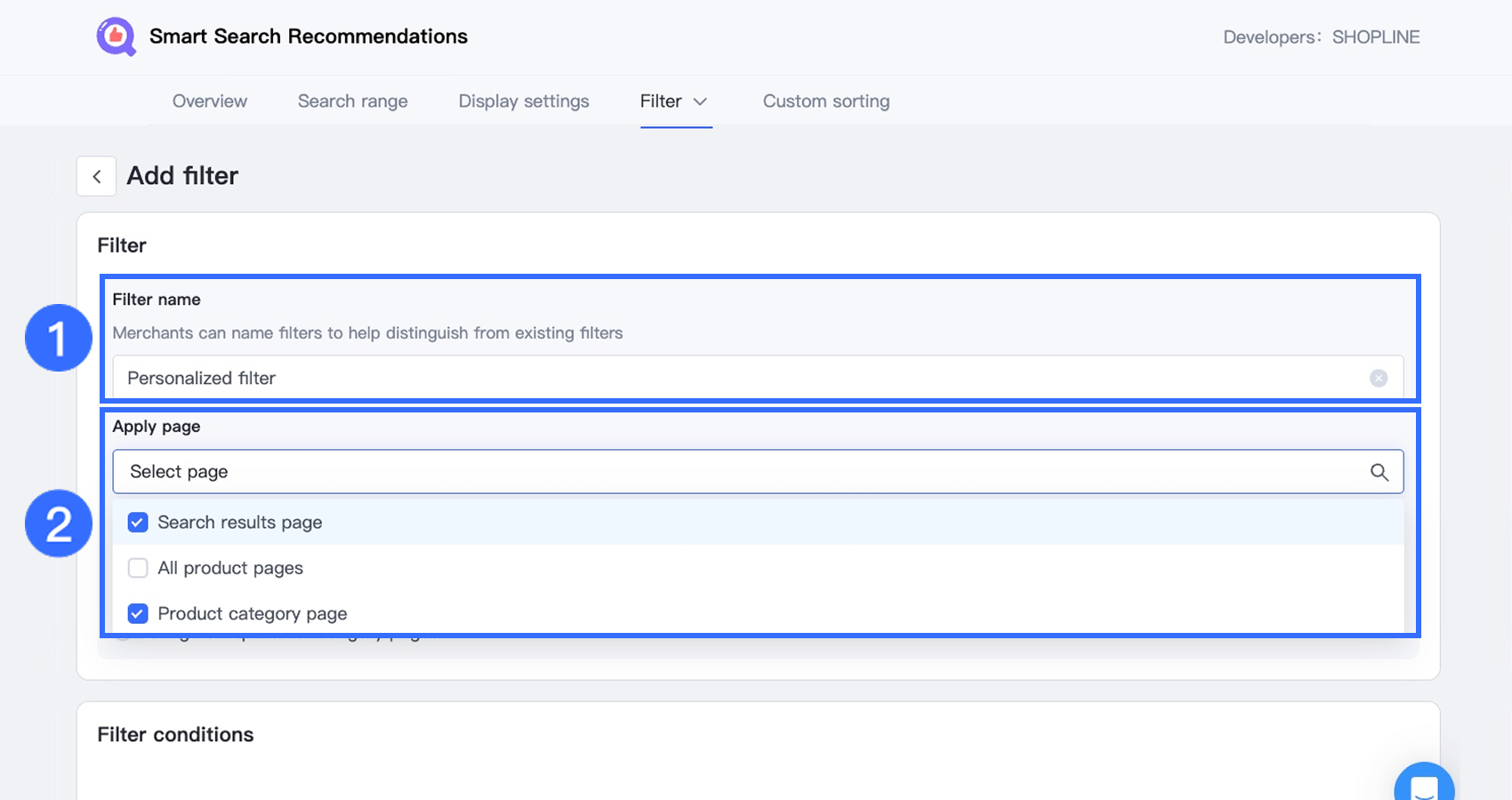This screenshot has height=800, width=1512.
Task: Open the Overview tab
Action: point(210,101)
